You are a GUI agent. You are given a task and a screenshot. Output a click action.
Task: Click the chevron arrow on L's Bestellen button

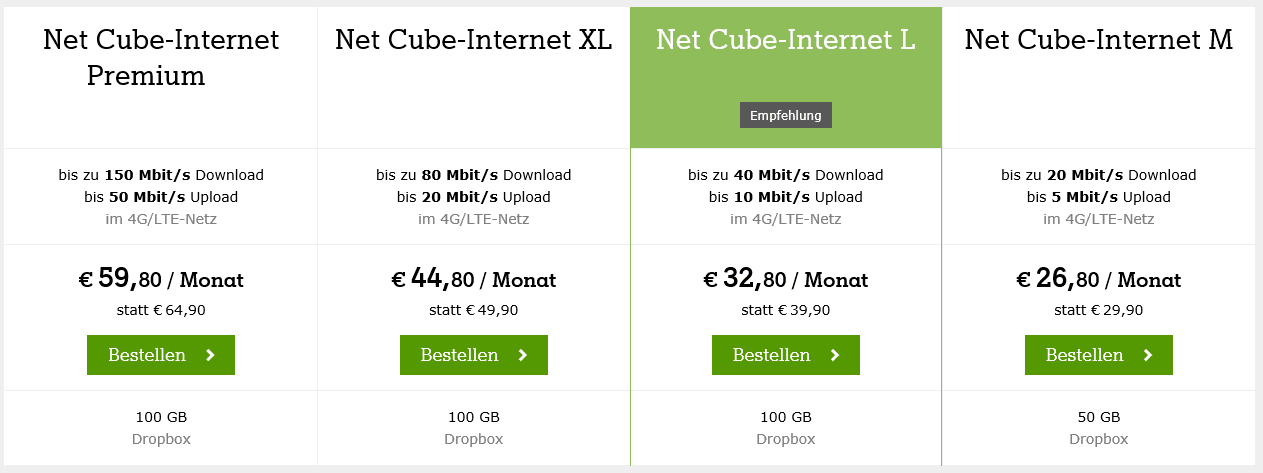point(835,355)
